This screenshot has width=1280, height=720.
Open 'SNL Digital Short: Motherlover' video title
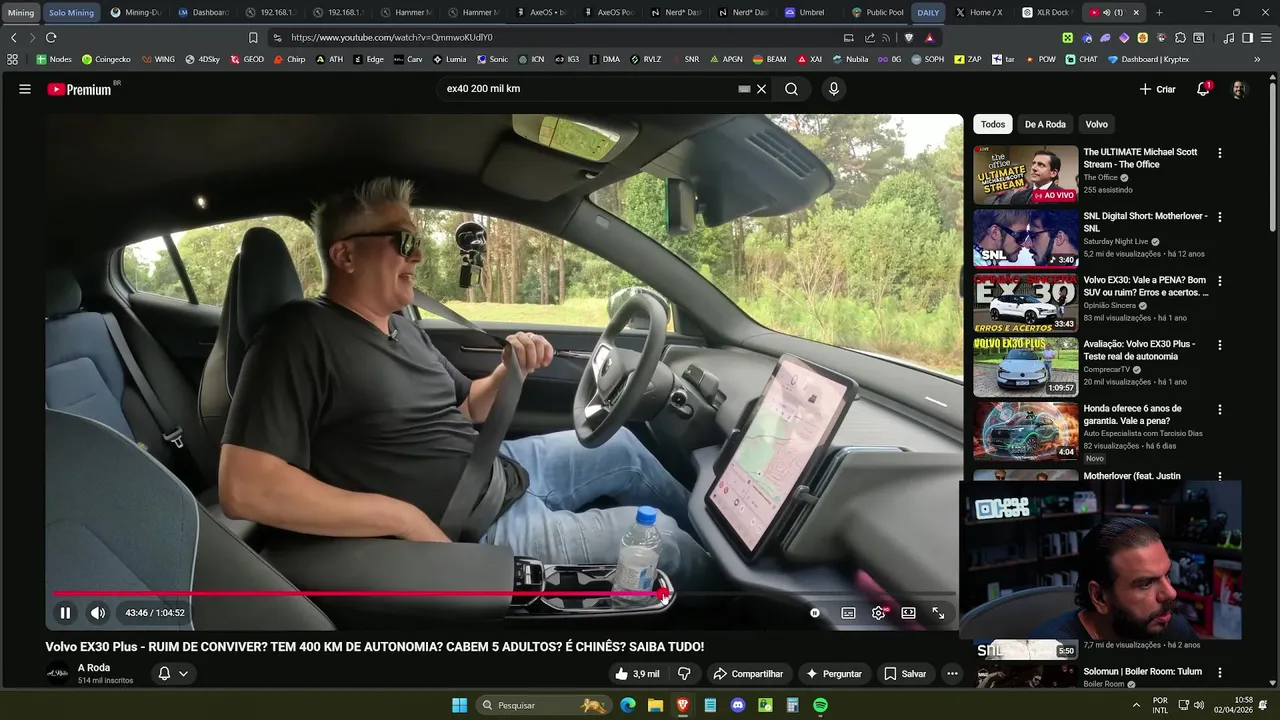click(1145, 222)
